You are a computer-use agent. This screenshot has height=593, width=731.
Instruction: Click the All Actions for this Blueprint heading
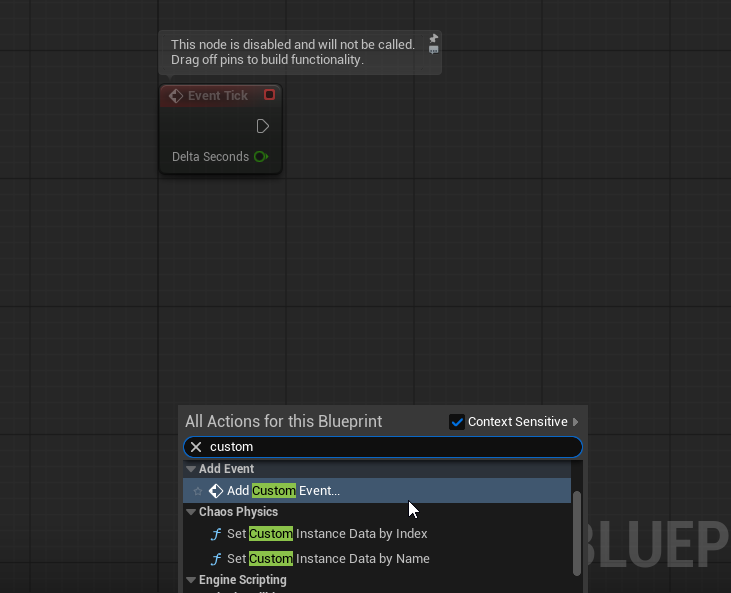point(283,421)
